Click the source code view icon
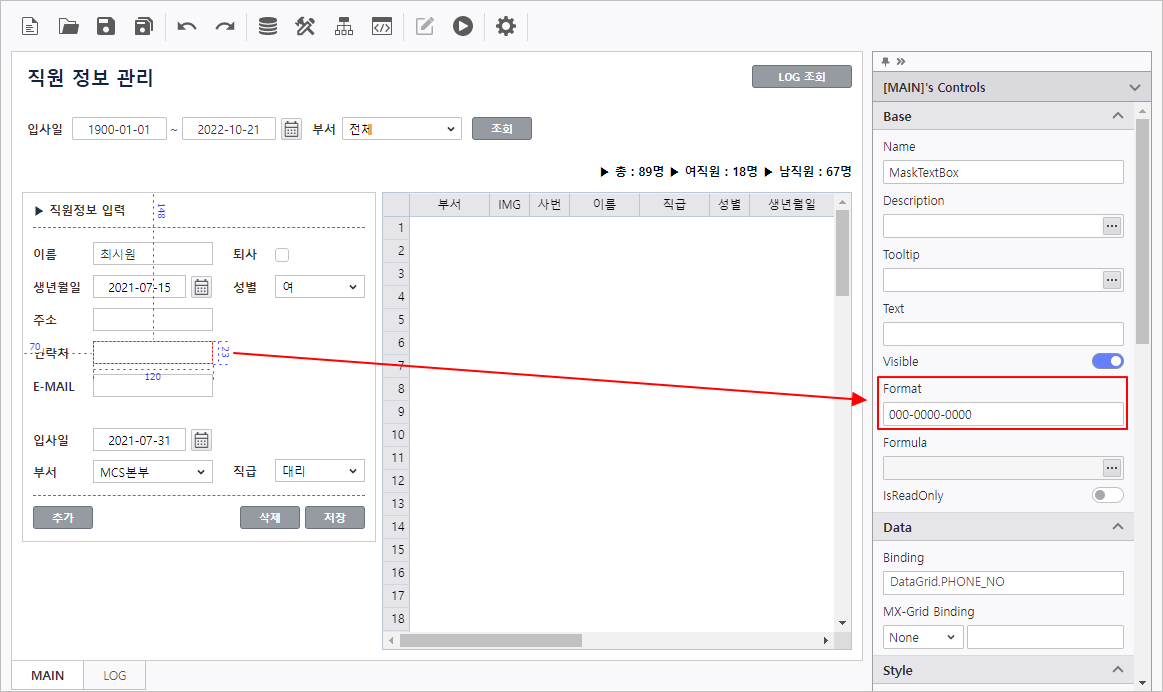 click(x=381, y=27)
